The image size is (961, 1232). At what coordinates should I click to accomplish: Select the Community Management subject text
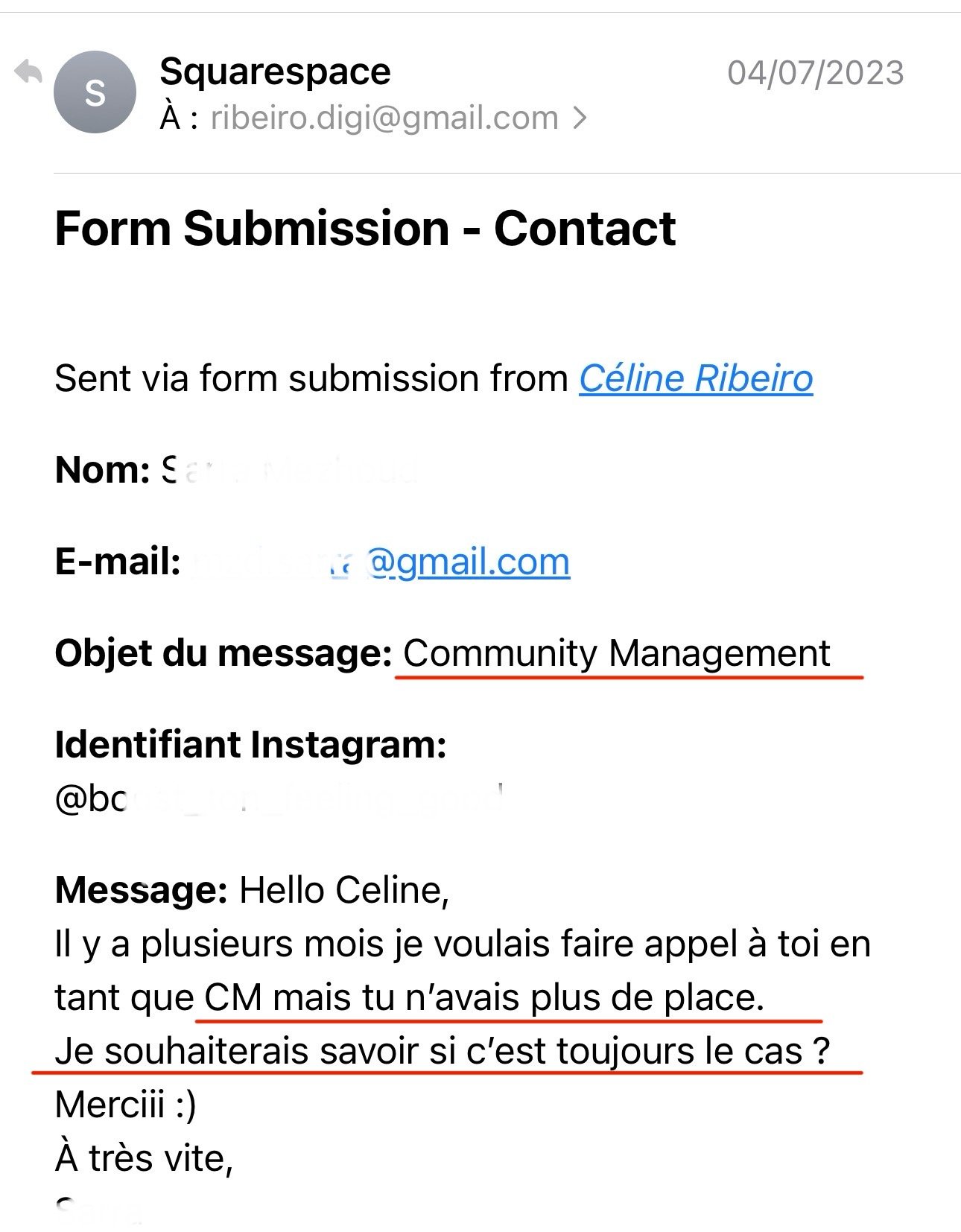tap(616, 653)
